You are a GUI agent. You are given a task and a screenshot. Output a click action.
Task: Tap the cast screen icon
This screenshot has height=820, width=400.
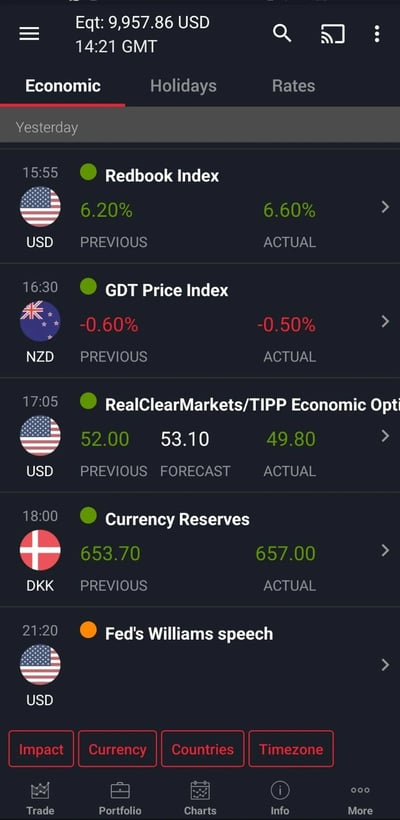333,34
